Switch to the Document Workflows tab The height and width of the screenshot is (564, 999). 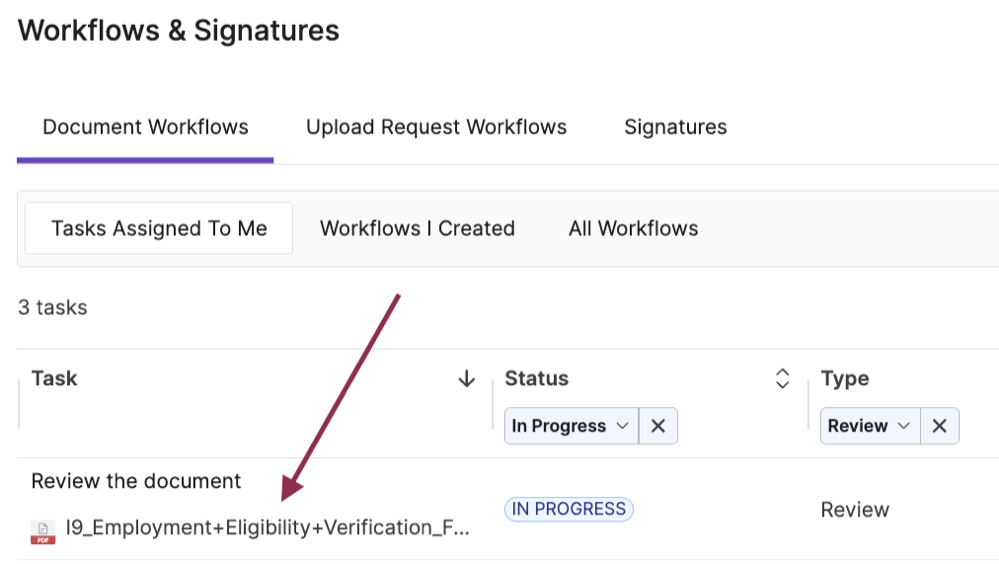[145, 128]
